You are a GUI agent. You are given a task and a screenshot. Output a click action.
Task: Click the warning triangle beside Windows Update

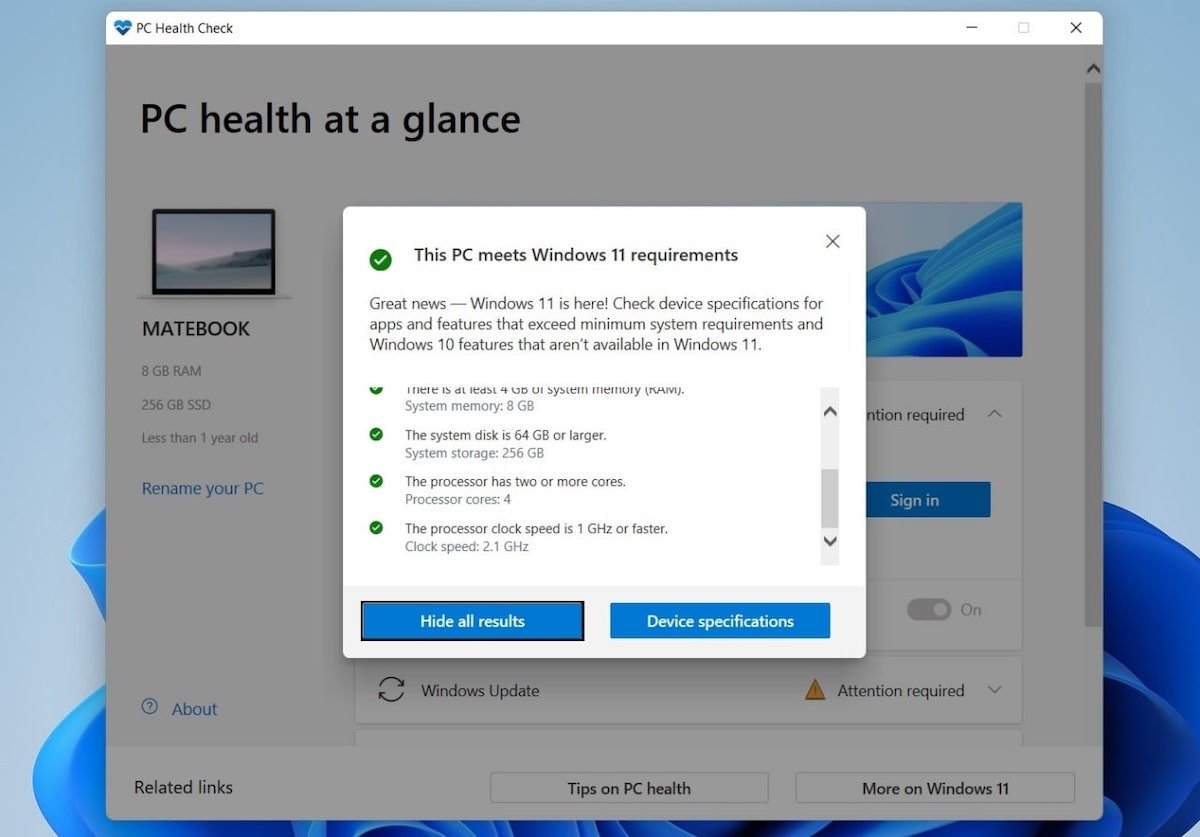click(x=815, y=690)
